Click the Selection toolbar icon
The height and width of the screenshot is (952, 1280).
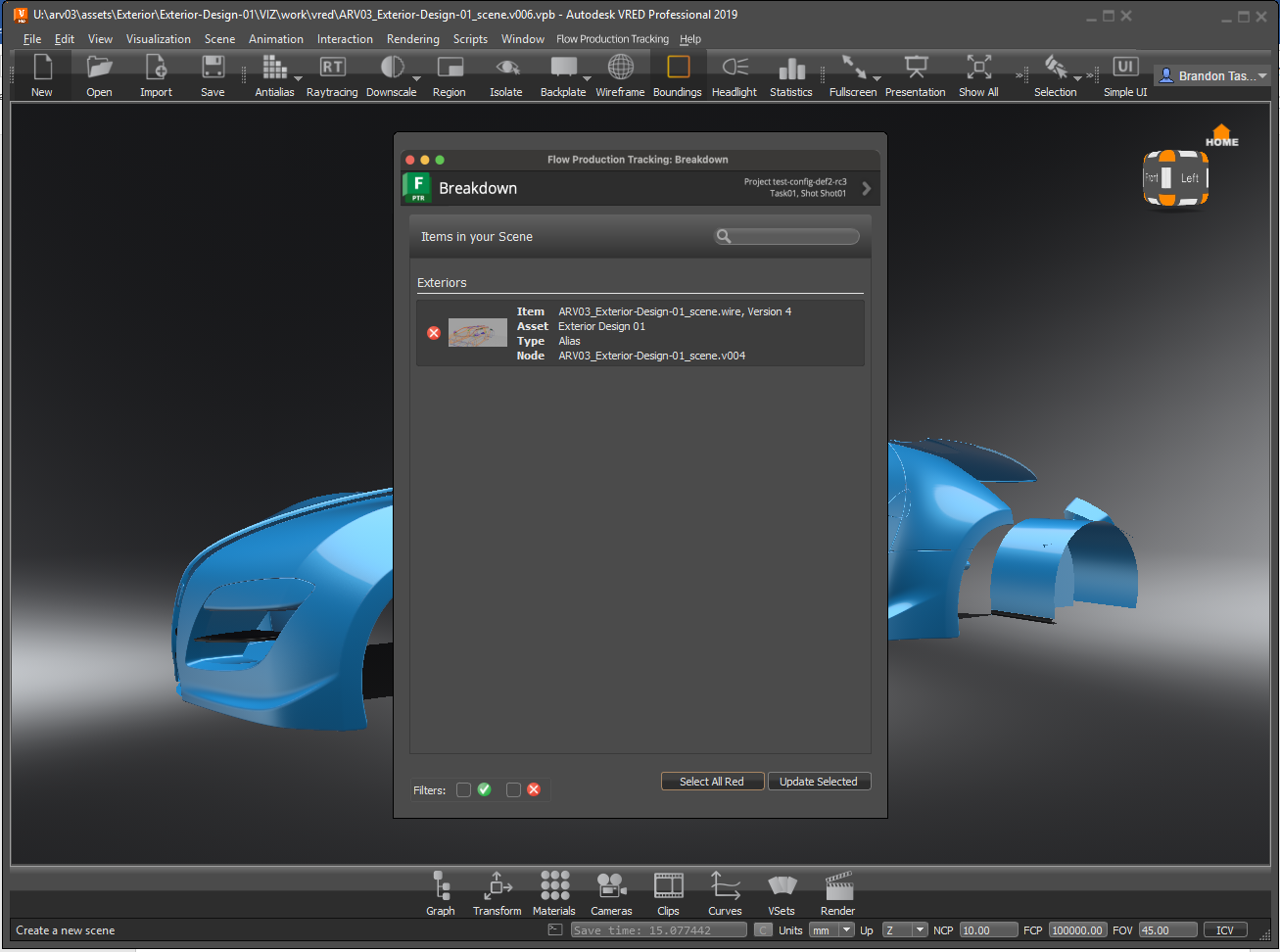click(1055, 68)
